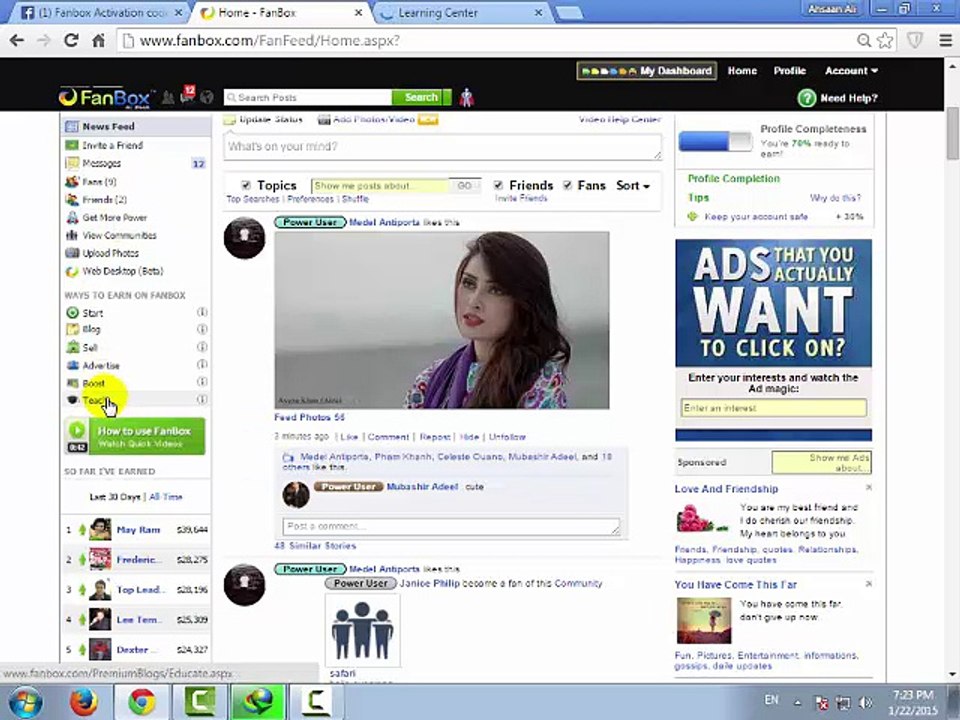Click the Sell info icon
The width and height of the screenshot is (960, 720).
201,347
